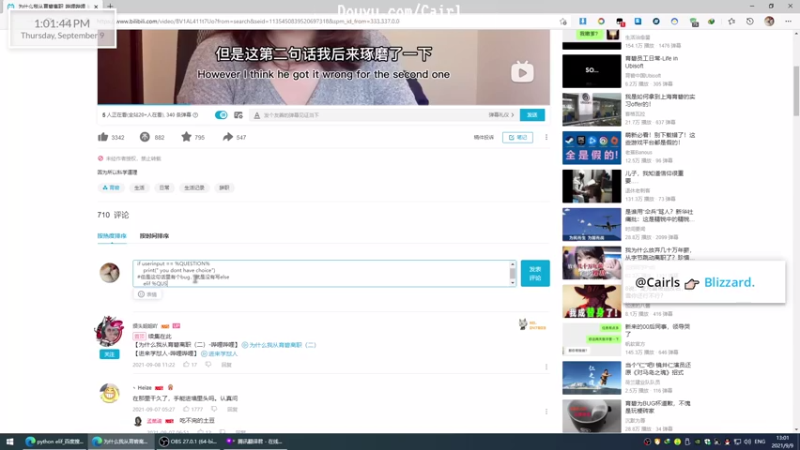
Task: Open the emoji picker below the comment box
Action: click(x=147, y=294)
